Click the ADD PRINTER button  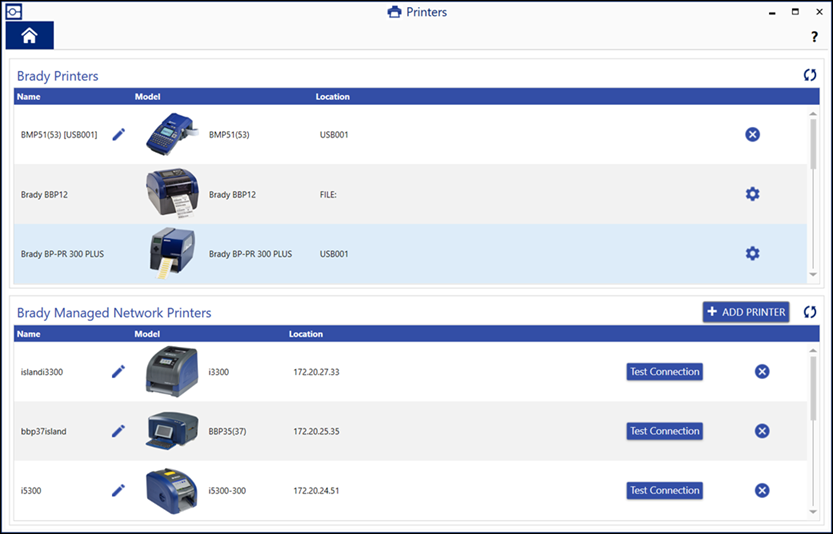(746, 312)
